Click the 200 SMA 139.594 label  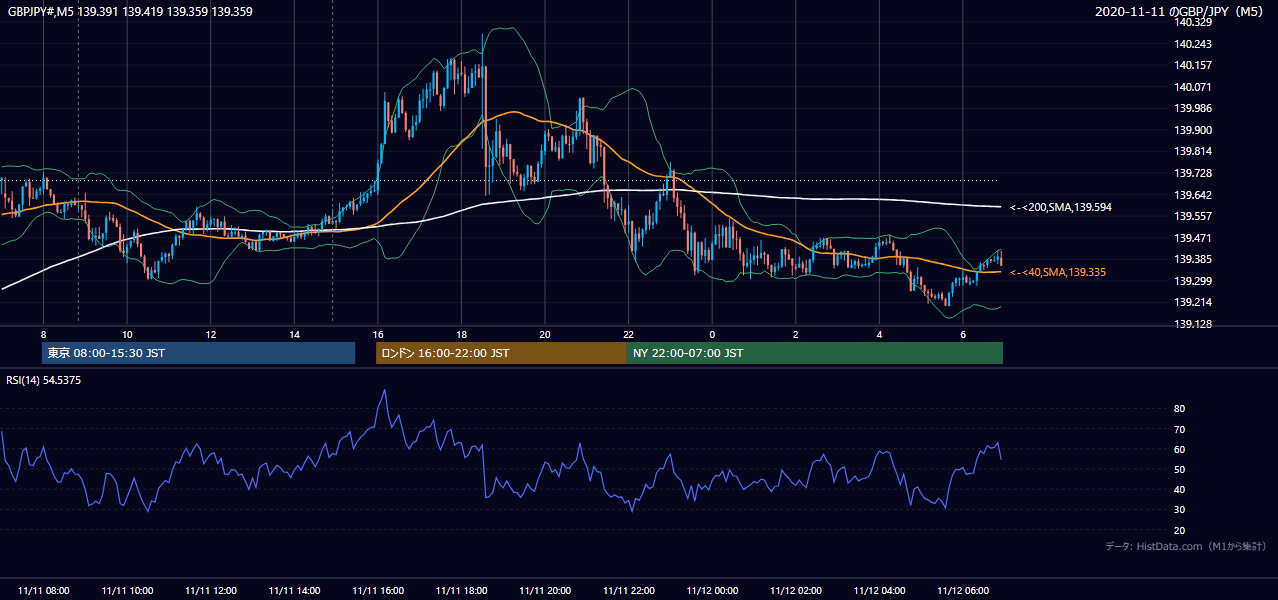[1061, 207]
